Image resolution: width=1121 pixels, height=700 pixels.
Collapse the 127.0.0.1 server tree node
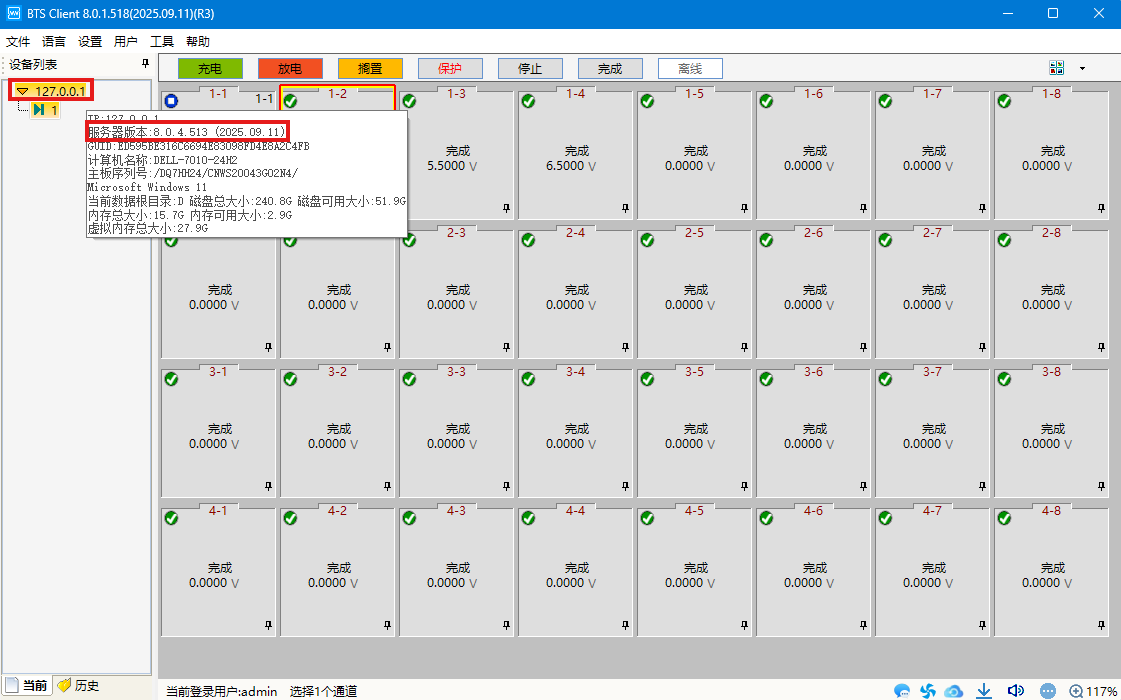tap(22, 91)
